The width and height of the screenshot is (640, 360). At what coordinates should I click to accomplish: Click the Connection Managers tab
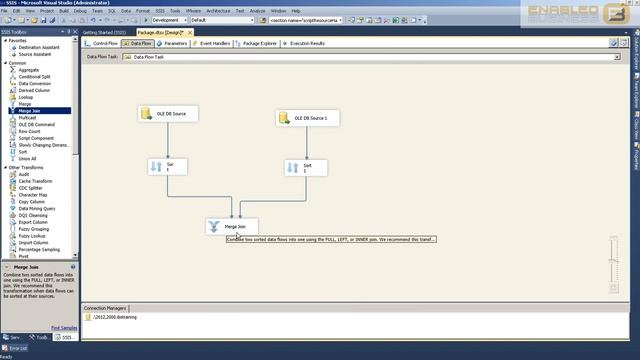[x=105, y=308]
